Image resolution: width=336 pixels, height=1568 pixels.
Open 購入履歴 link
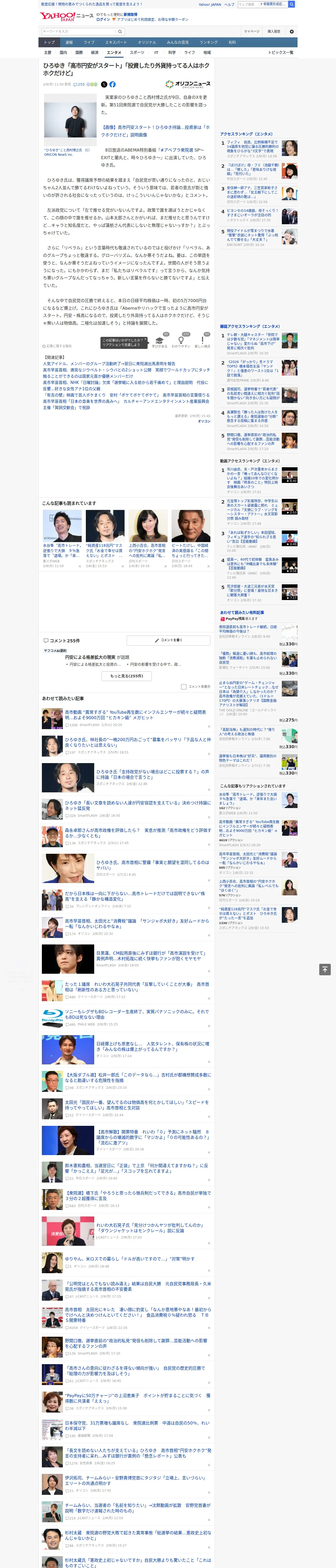coord(274,31)
